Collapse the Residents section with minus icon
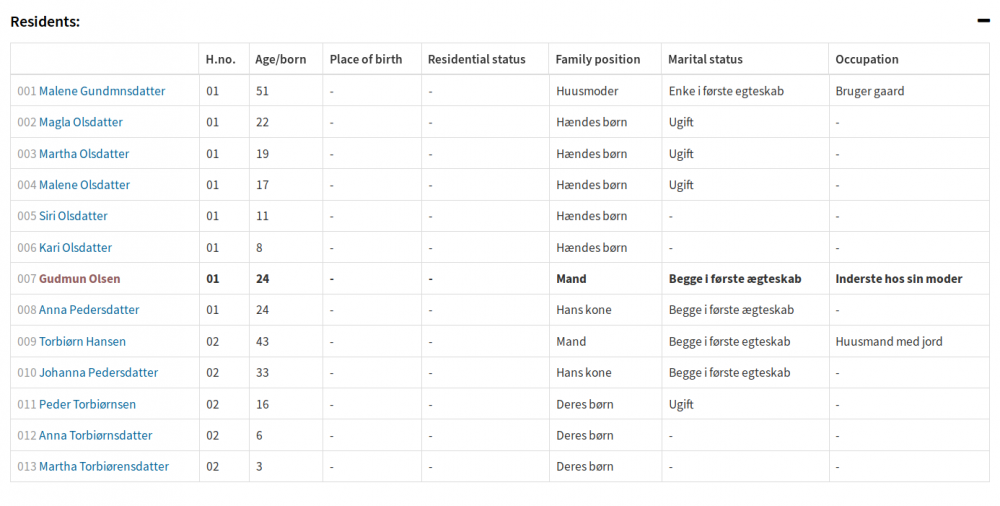1000x506 pixels. tap(983, 21)
